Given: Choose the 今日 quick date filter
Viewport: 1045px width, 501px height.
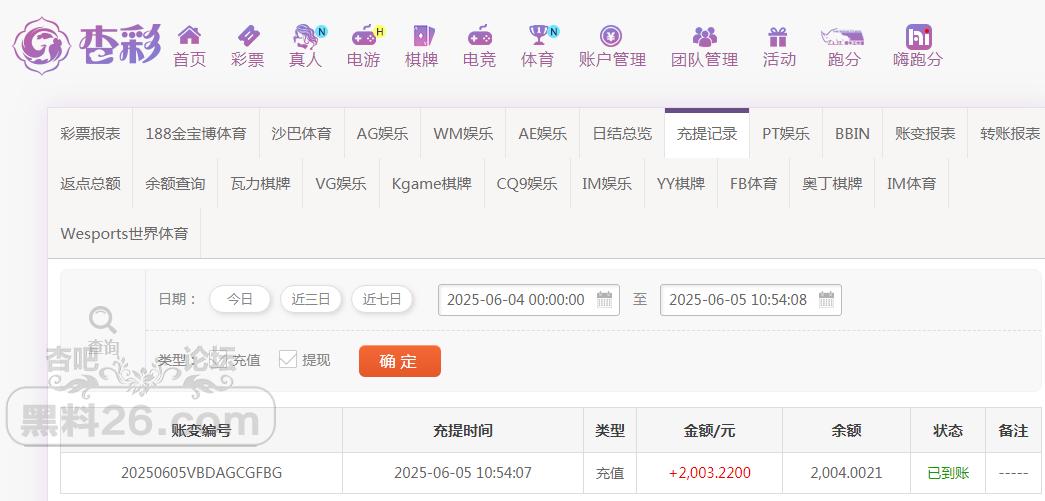Looking at the screenshot, I should [239, 299].
